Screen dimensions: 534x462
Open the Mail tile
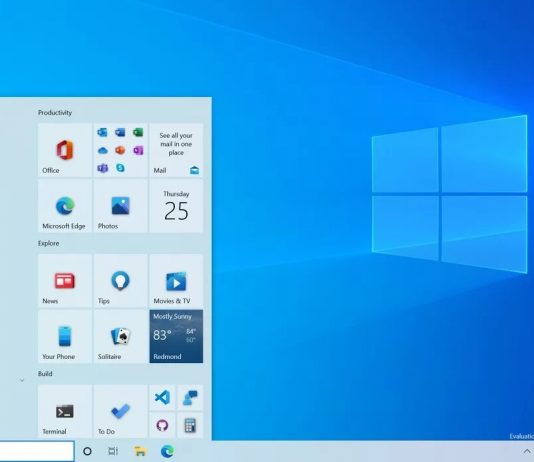tap(176, 150)
